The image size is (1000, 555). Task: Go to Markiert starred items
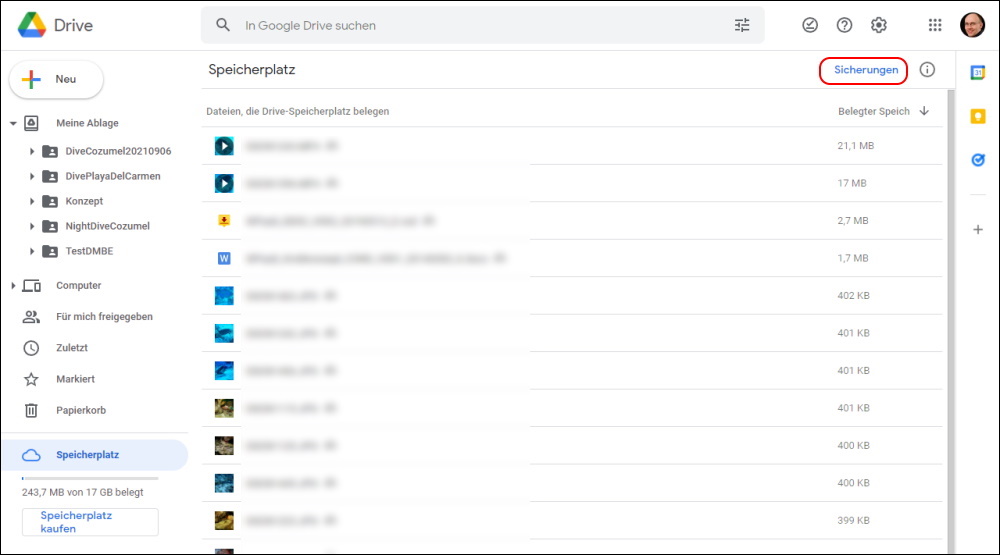tap(75, 379)
